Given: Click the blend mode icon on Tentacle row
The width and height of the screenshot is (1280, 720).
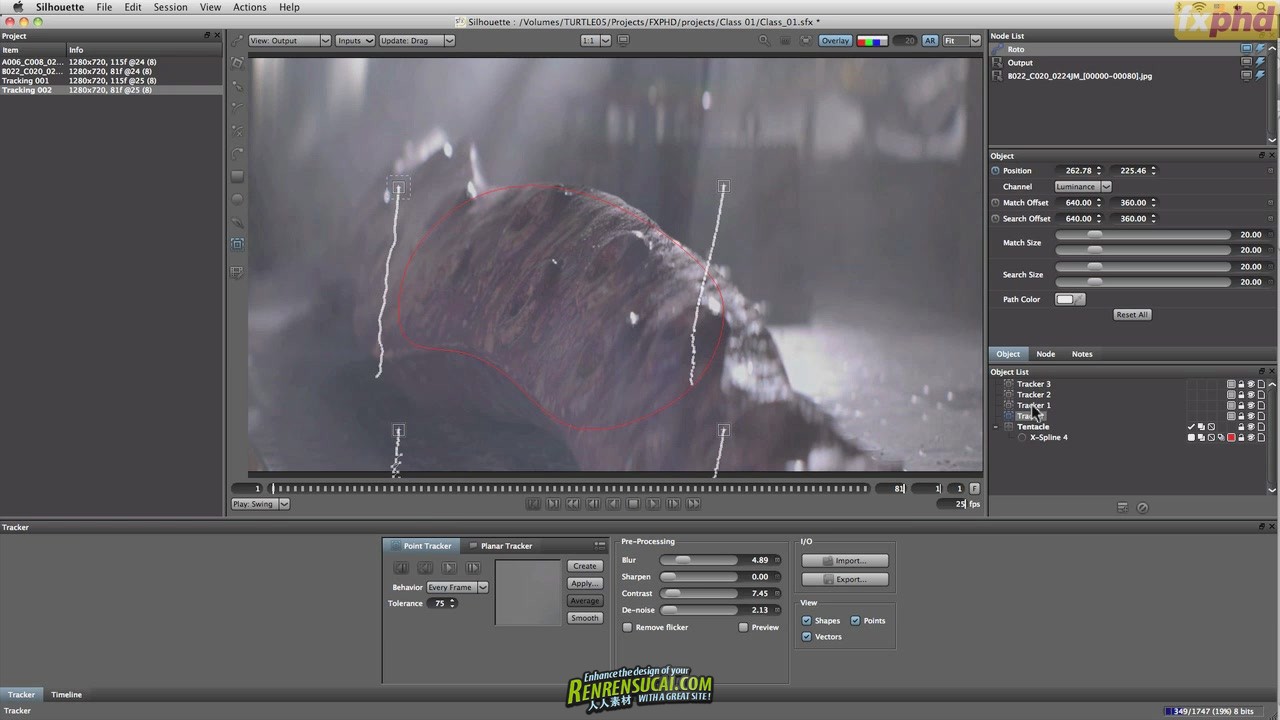Looking at the screenshot, I should click(1201, 427).
